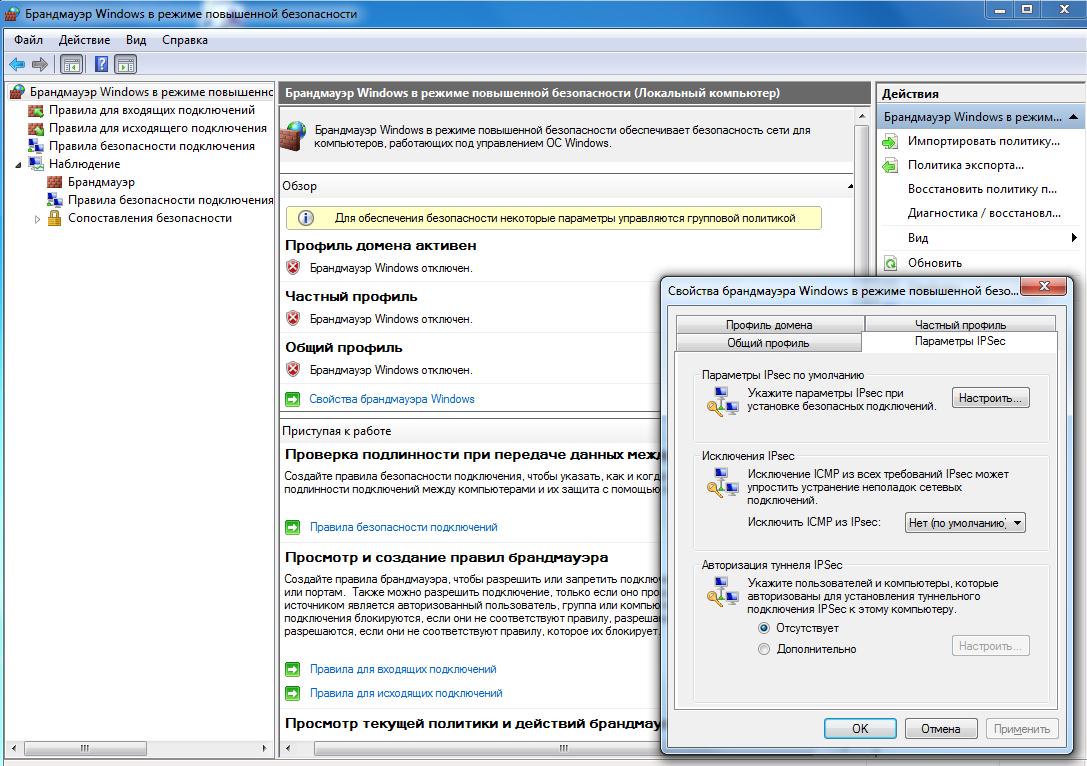Select Правила для входящих подключений in the tree
The image size is (1087, 766).
[152, 110]
